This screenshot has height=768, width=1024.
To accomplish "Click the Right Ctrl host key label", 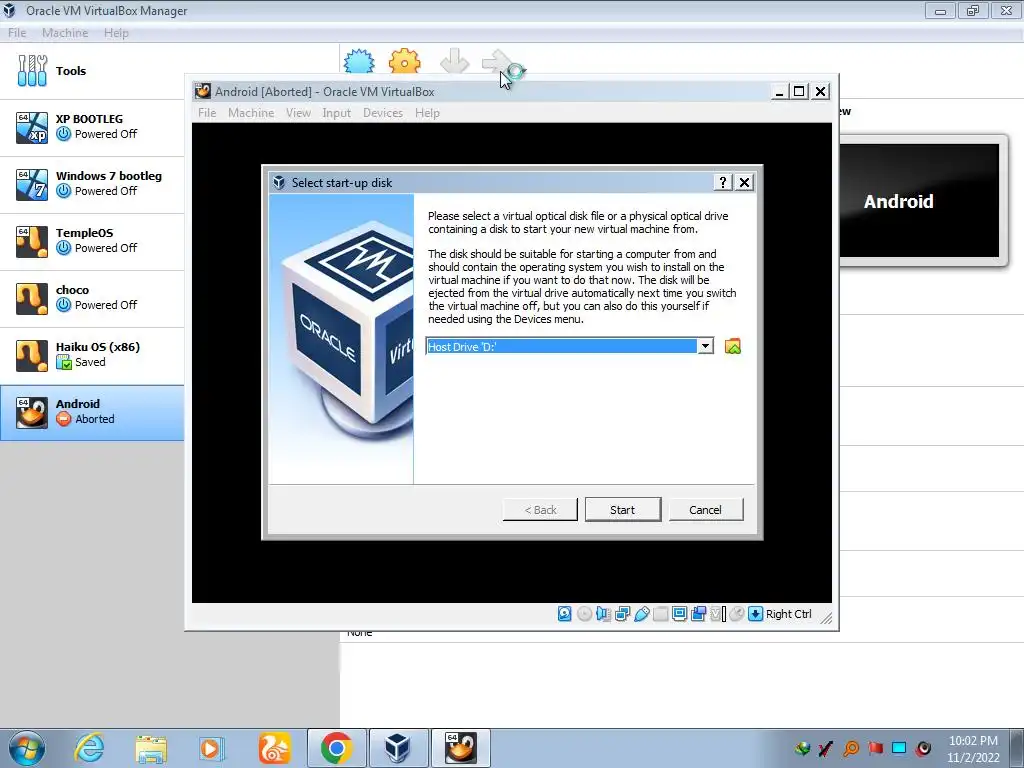I will 788,614.
